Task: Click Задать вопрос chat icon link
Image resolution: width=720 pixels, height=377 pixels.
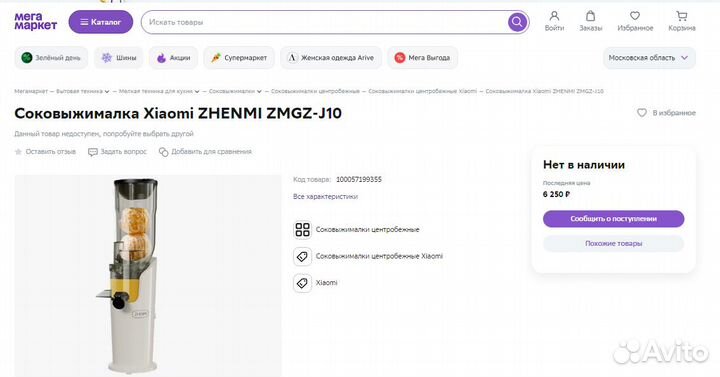Action: (117, 152)
